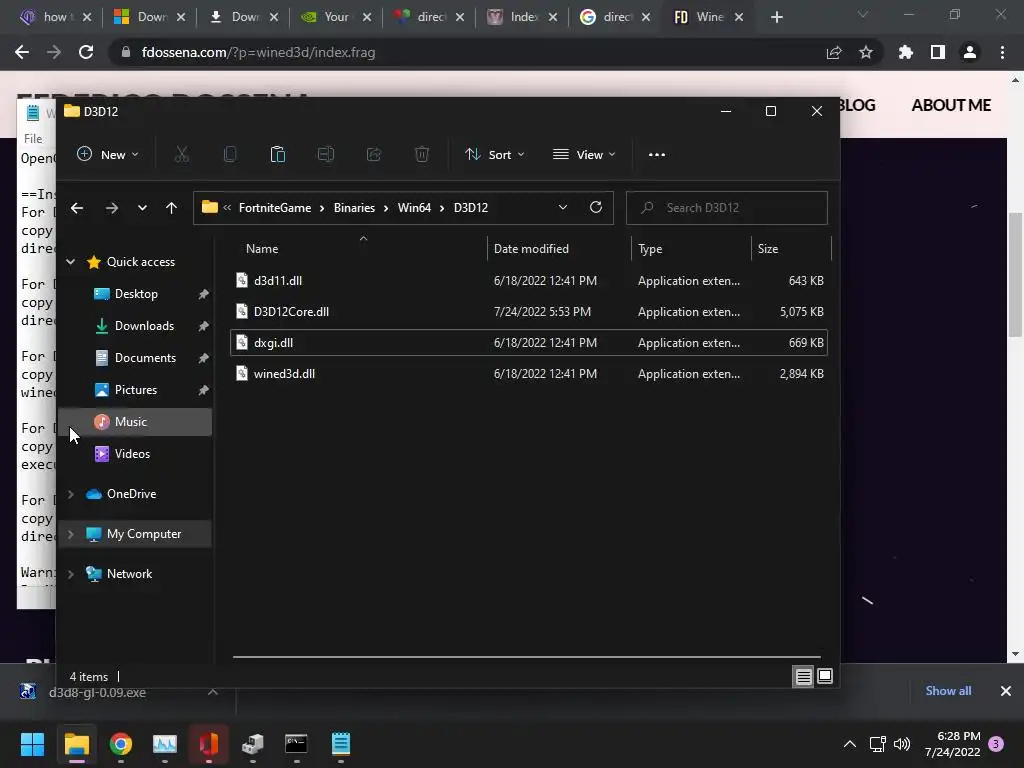1024x768 pixels.
Task: Click the Share icon in Explorer toolbar
Action: 374,155
